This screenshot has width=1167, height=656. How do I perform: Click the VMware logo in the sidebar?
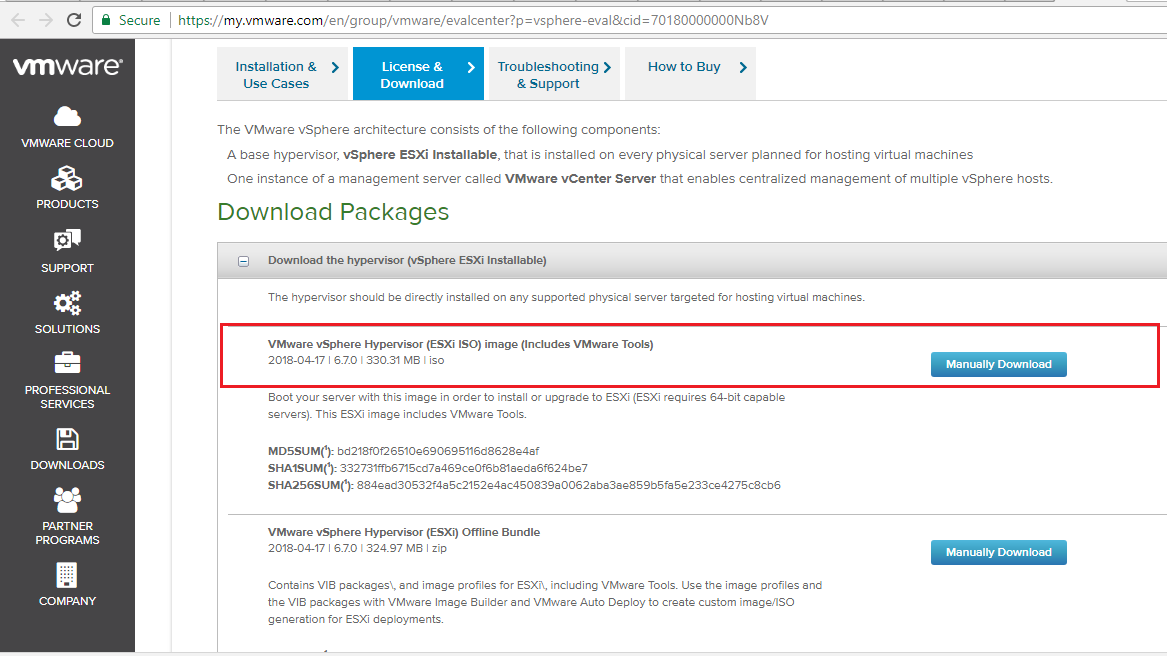point(68,66)
